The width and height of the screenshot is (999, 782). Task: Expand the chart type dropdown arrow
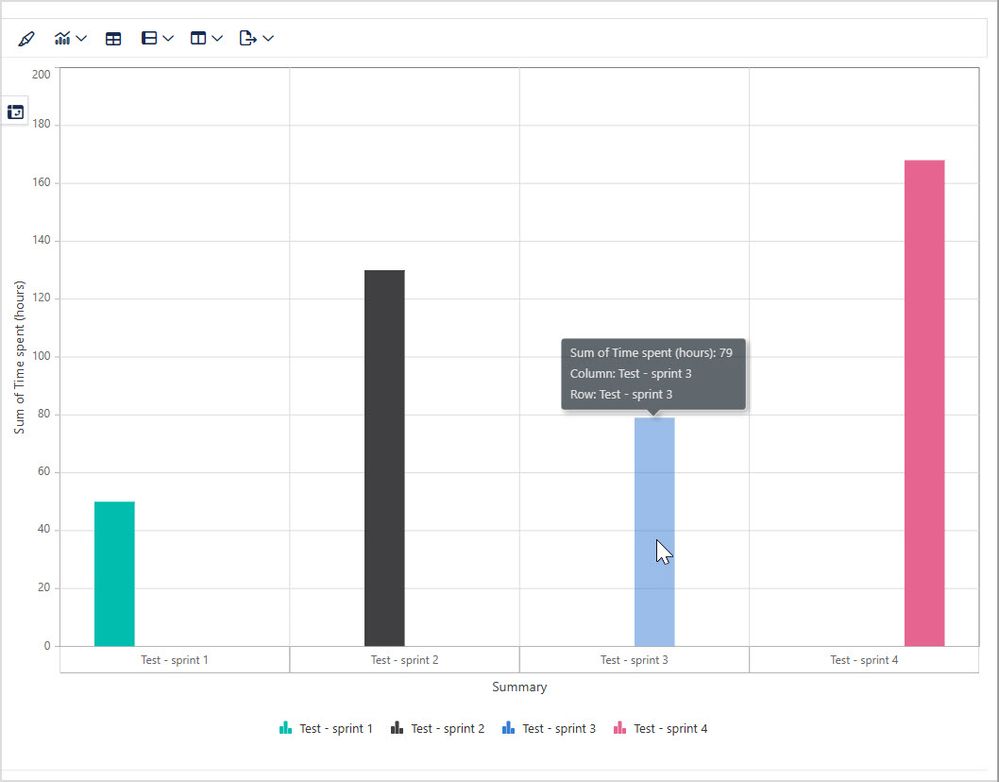[x=81, y=39]
